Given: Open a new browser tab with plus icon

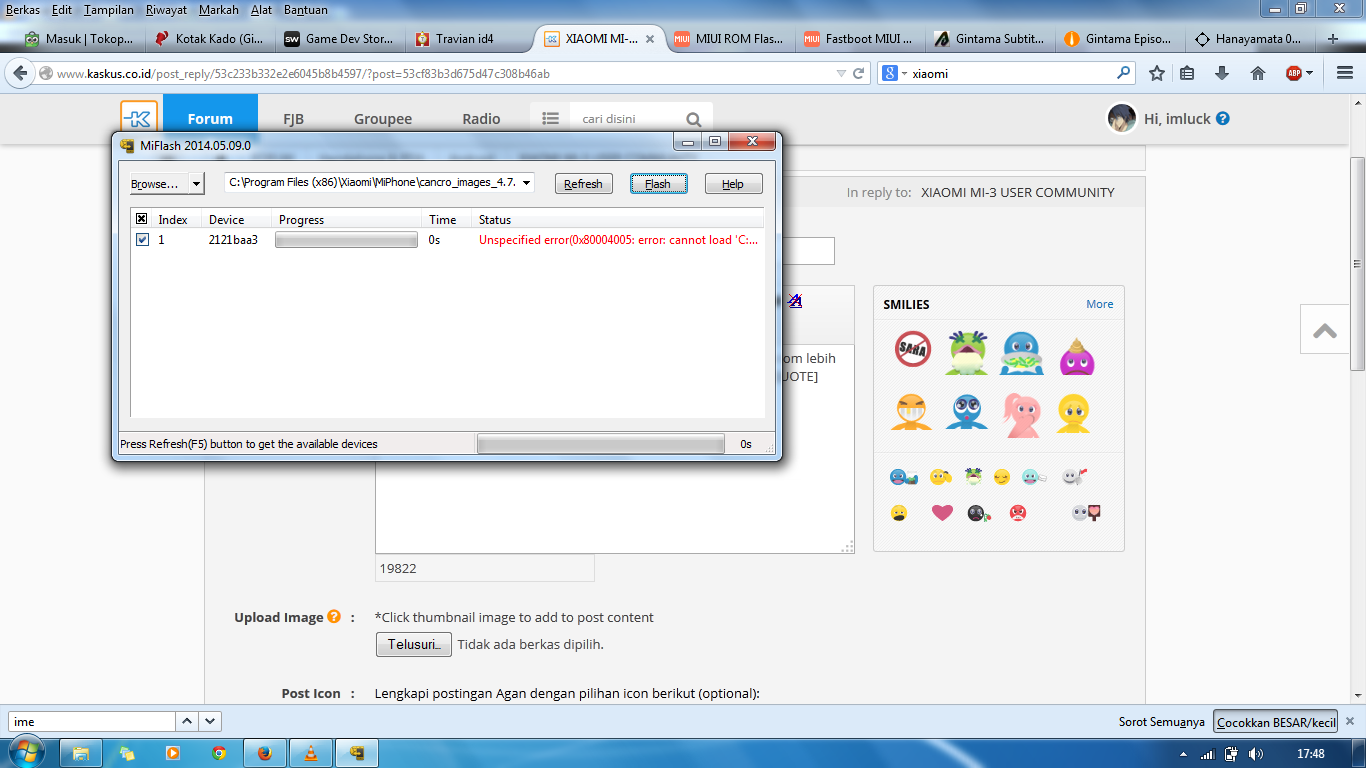Looking at the screenshot, I should pyautogui.click(x=1332, y=39).
